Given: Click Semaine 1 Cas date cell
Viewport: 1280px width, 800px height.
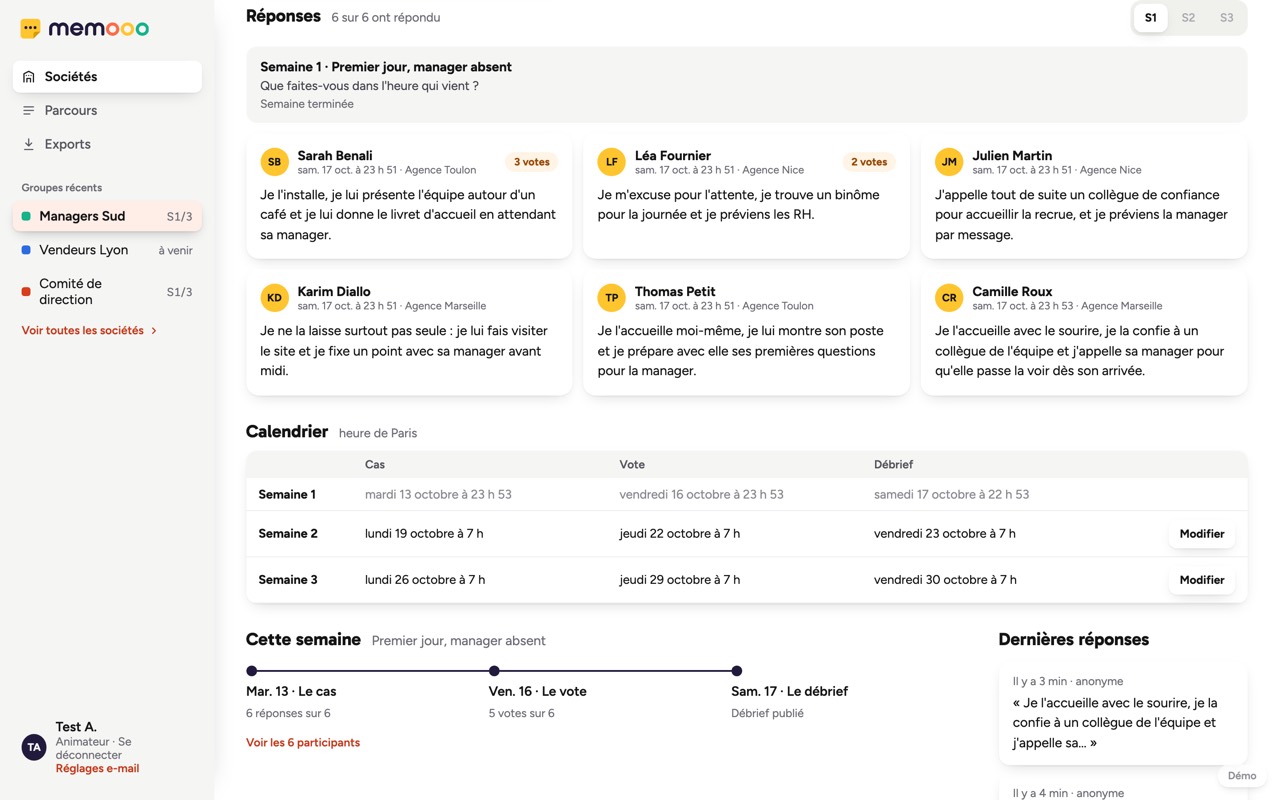Looking at the screenshot, I should pos(438,495).
